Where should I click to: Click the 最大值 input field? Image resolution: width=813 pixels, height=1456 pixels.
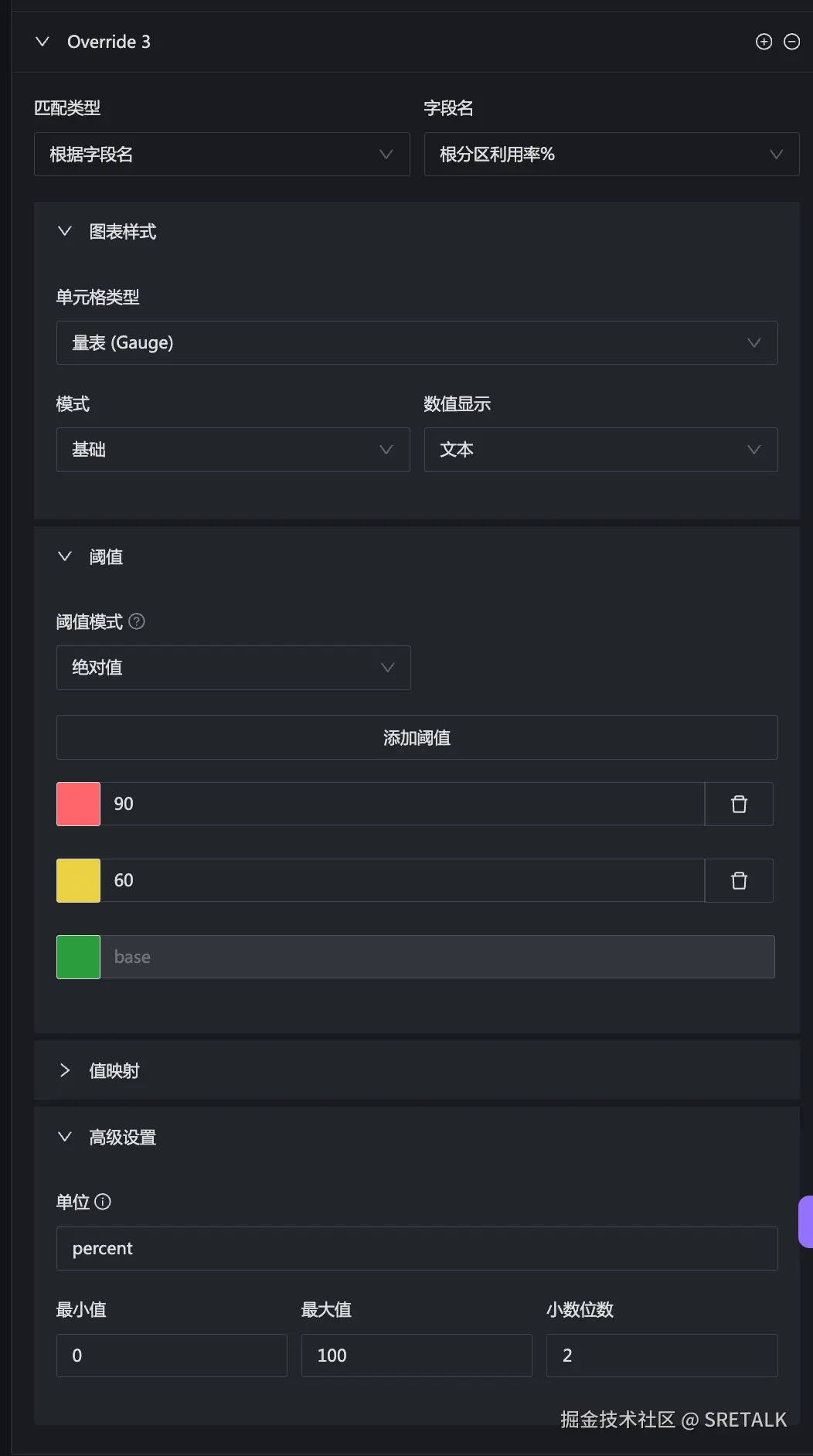point(417,1355)
